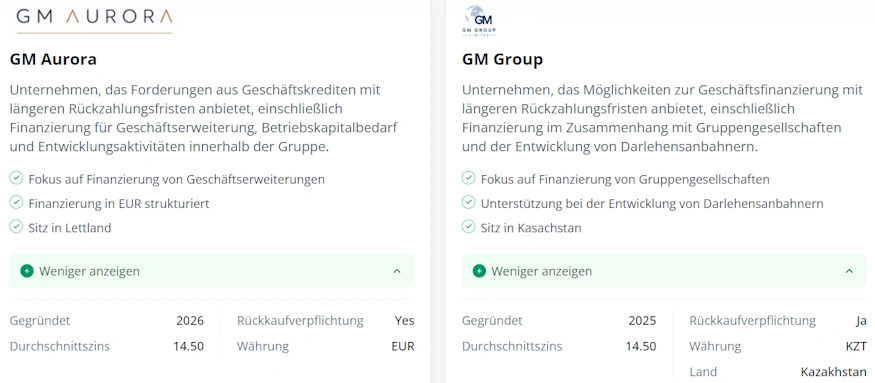Screen dimensions: 875x383
Task: Collapse GM Aurora details via chevron arrow
Action: [x=397, y=271]
